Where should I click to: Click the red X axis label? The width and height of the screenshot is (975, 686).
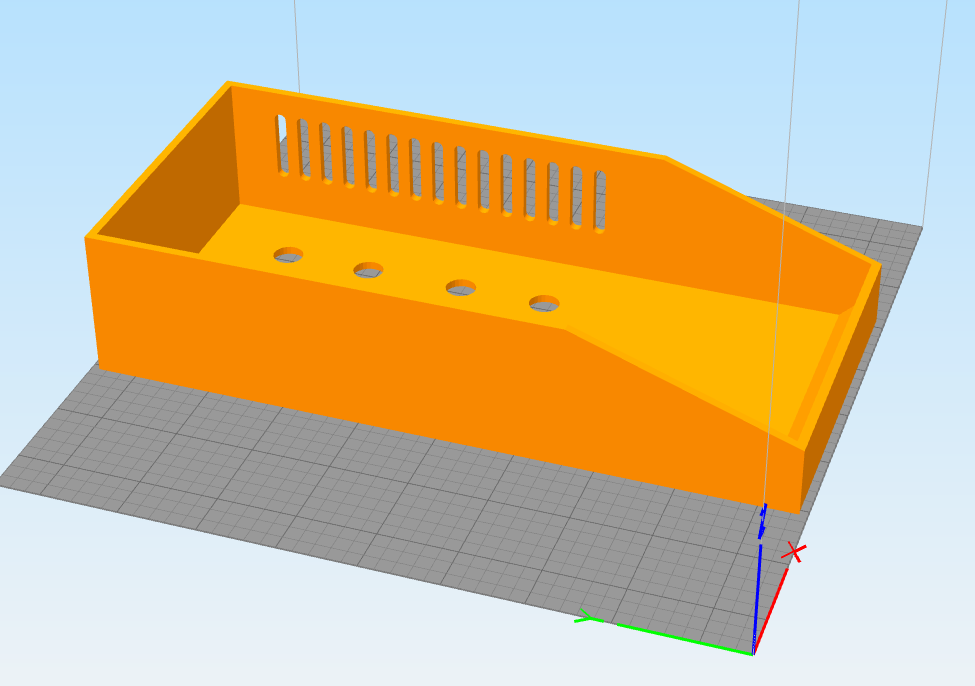(x=793, y=552)
